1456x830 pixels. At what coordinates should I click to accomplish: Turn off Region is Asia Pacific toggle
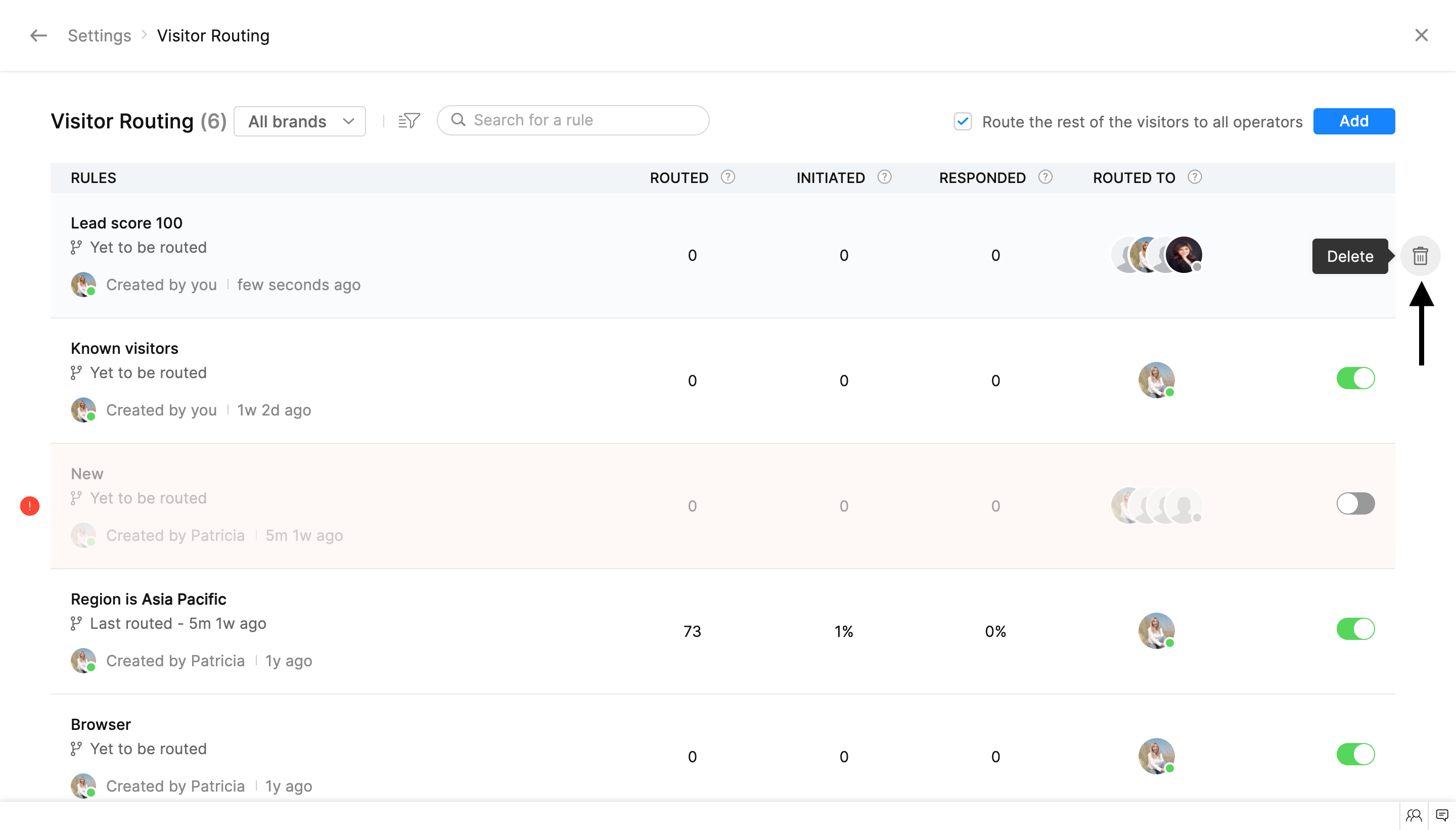pos(1355,629)
